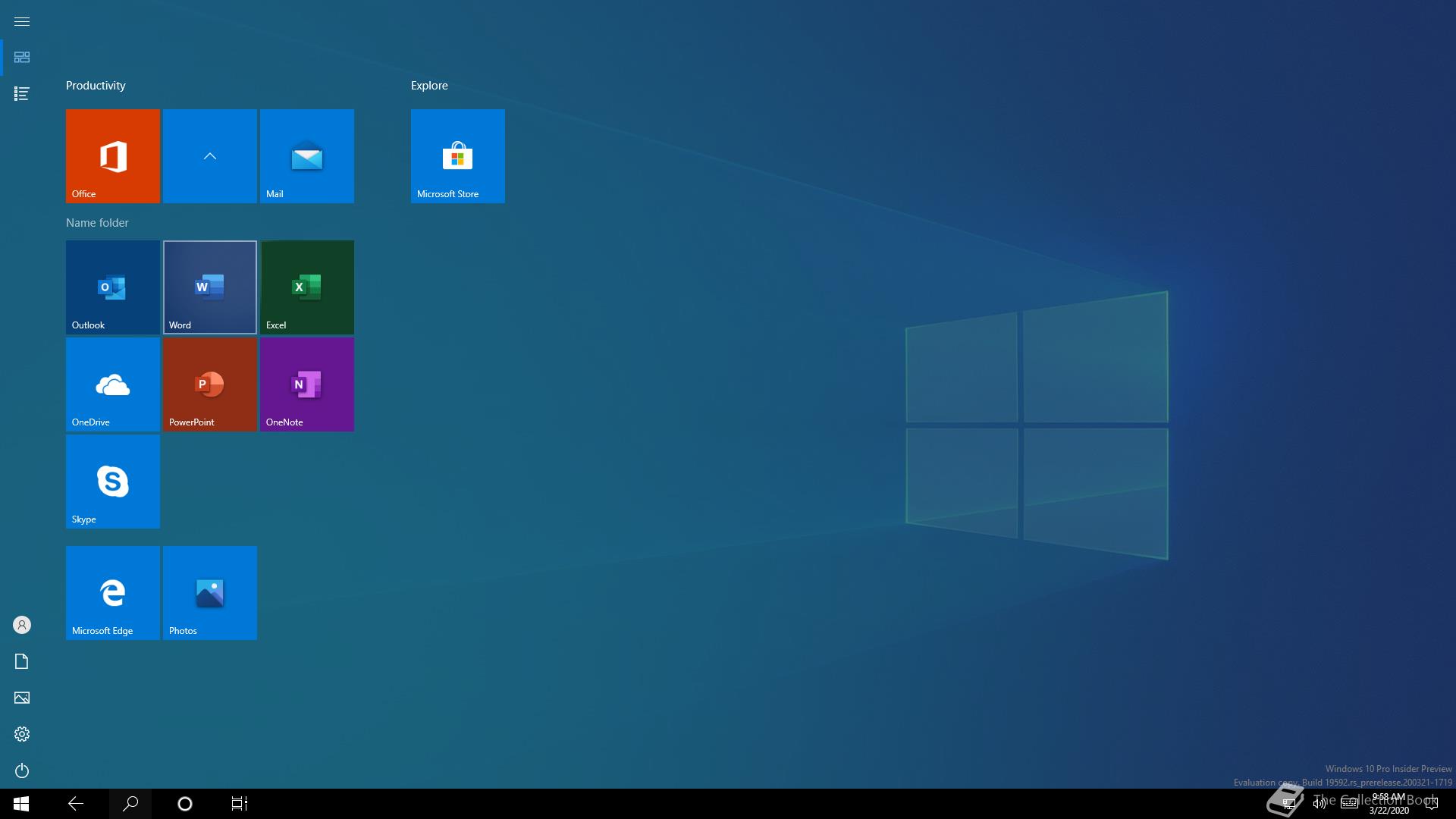Switch to All apps list view
1456x819 pixels.
point(22,94)
